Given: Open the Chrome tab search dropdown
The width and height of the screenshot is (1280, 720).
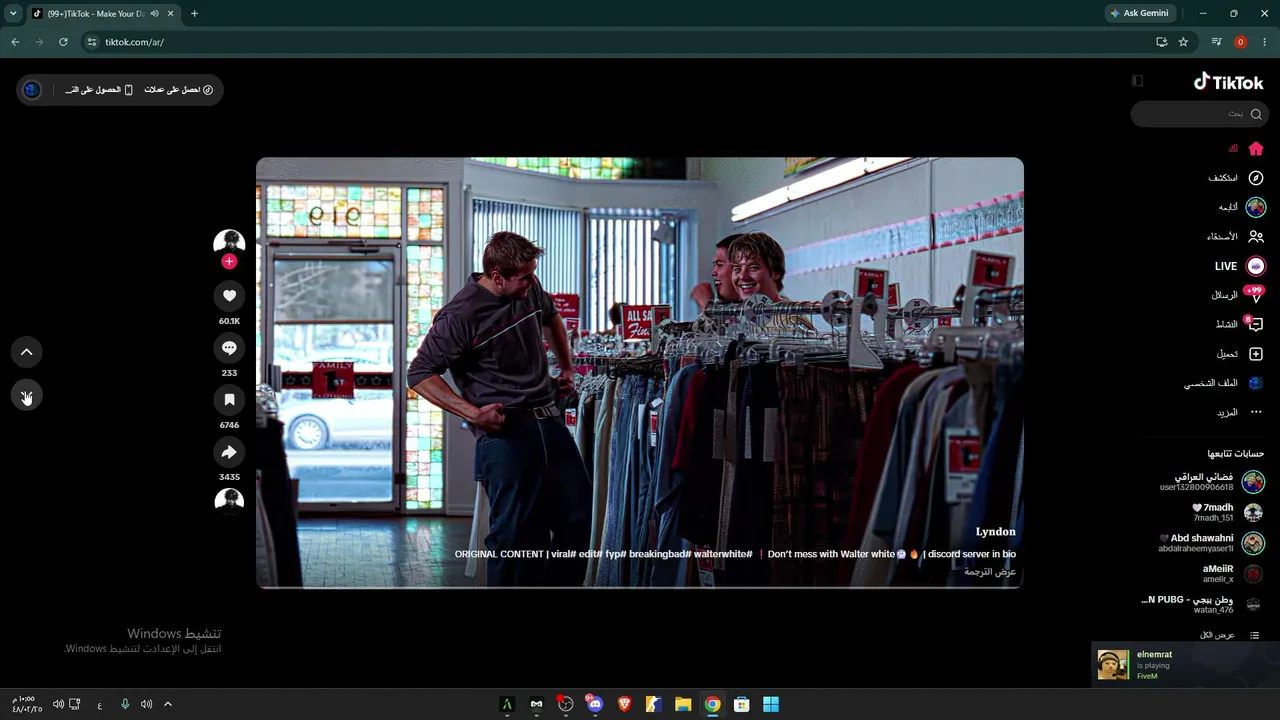Looking at the screenshot, I should (x=13, y=13).
